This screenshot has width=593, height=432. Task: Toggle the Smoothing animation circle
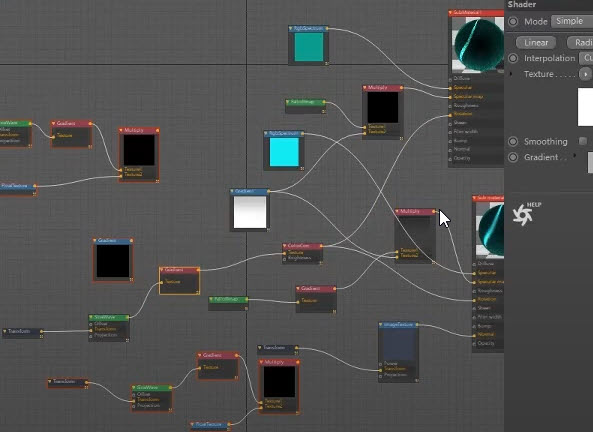(513, 141)
